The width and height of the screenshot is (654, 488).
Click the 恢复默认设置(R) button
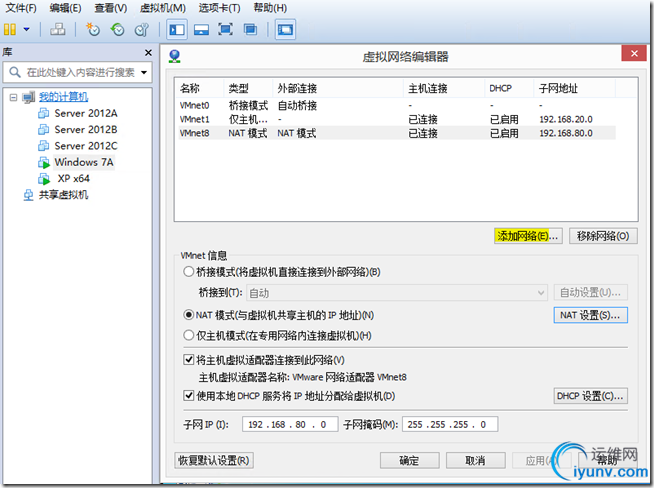[214, 460]
